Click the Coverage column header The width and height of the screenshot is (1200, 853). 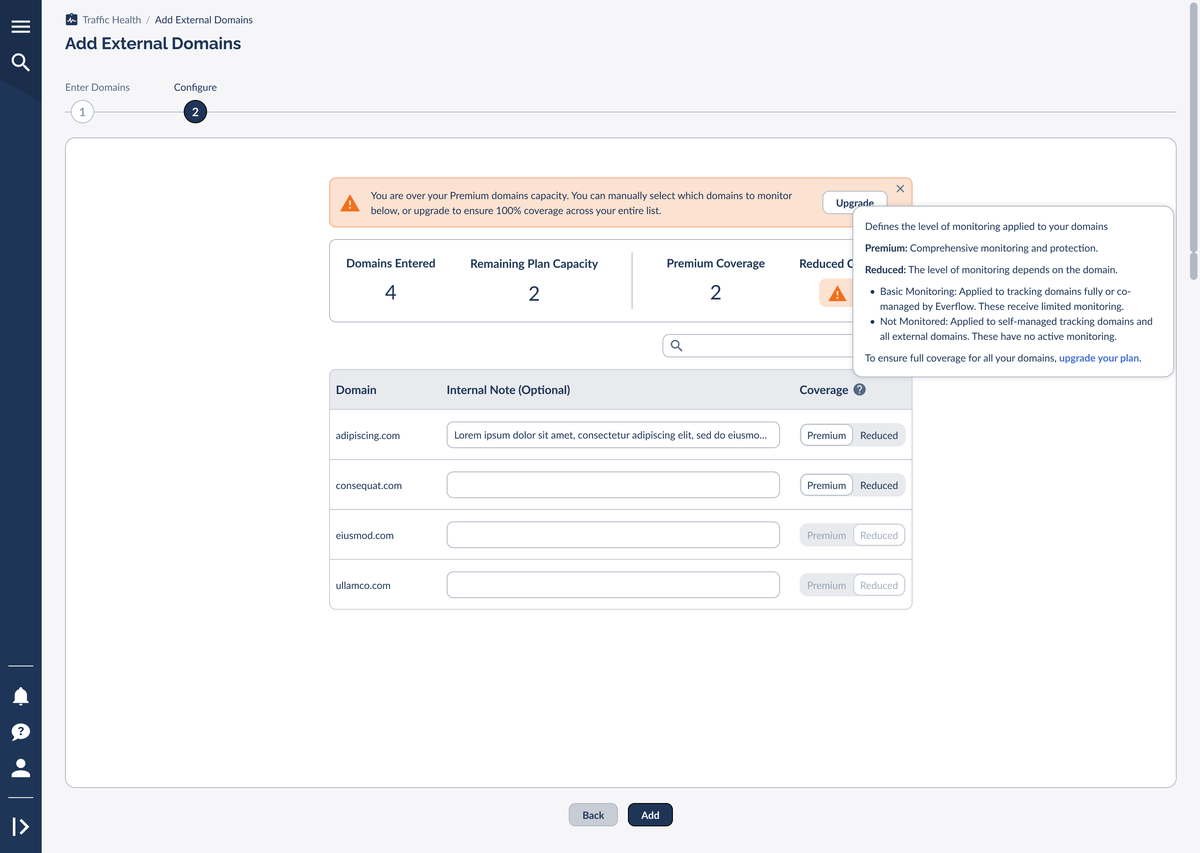coord(824,390)
